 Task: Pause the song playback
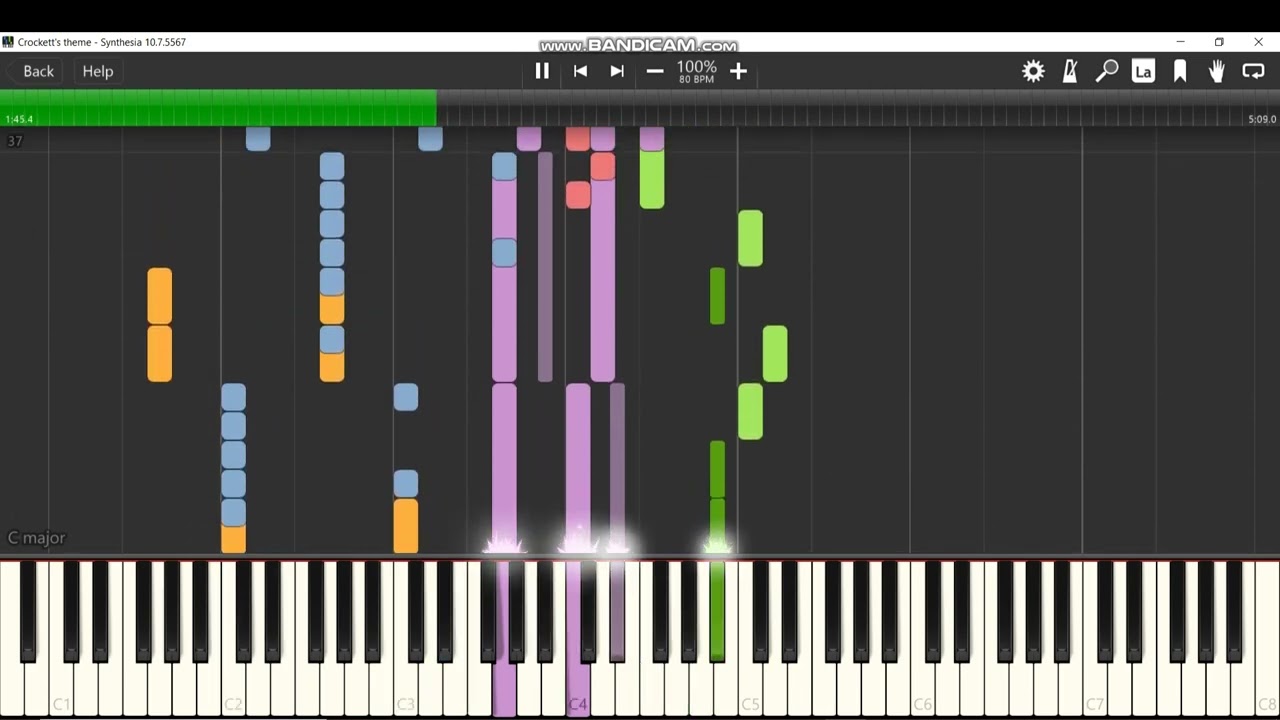pos(542,71)
